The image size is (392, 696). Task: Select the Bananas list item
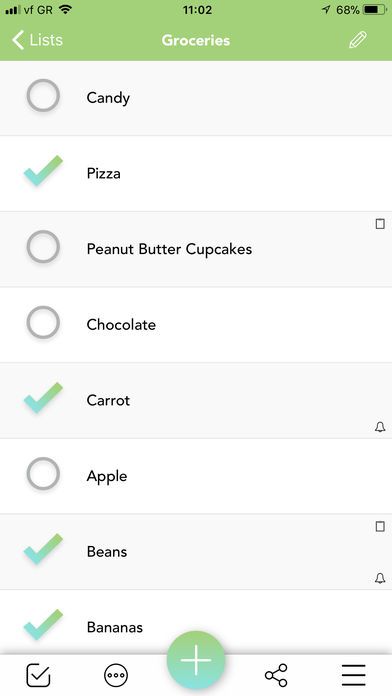[x=196, y=622]
